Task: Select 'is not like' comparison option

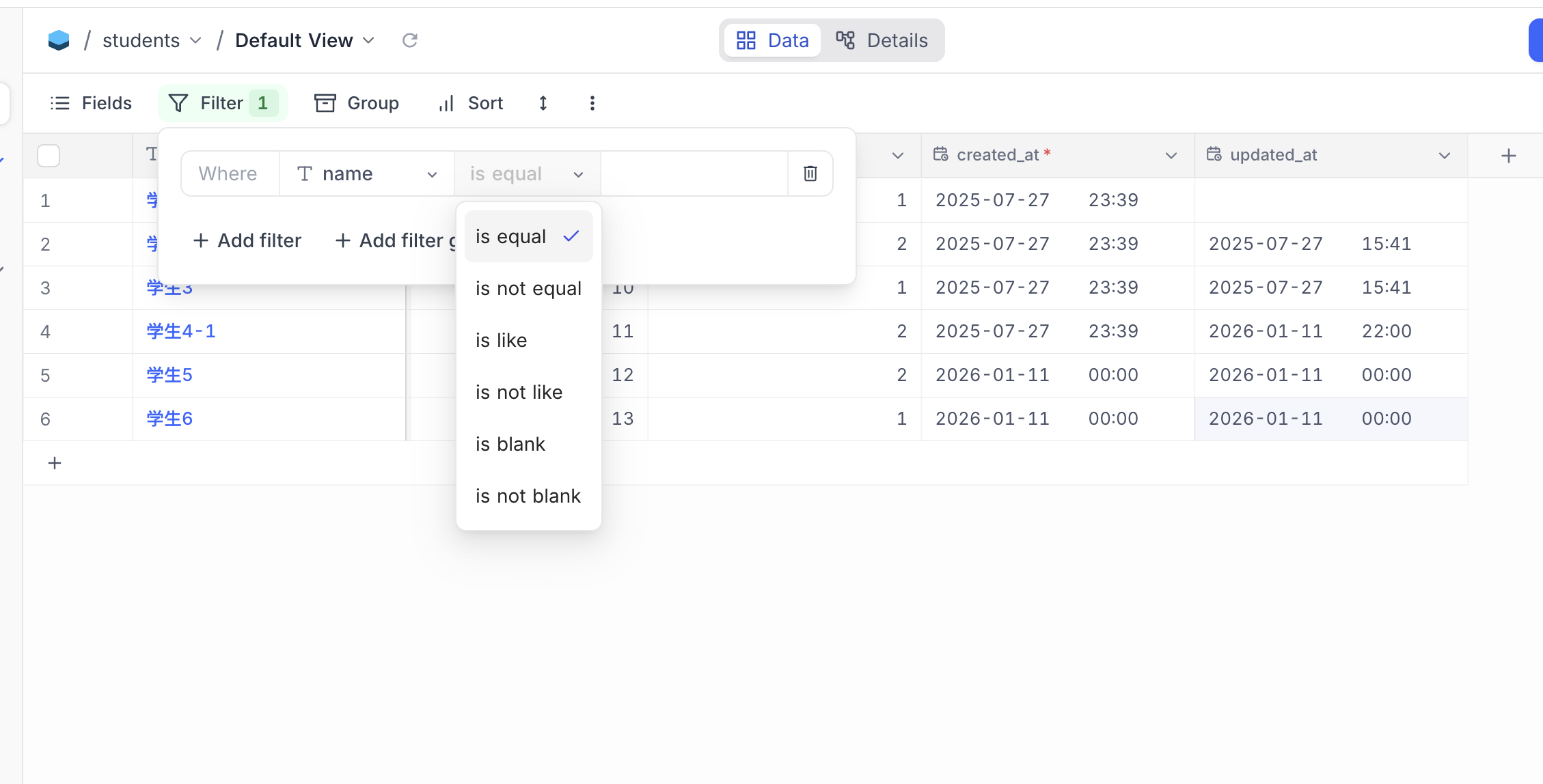Action: pyautogui.click(x=519, y=392)
